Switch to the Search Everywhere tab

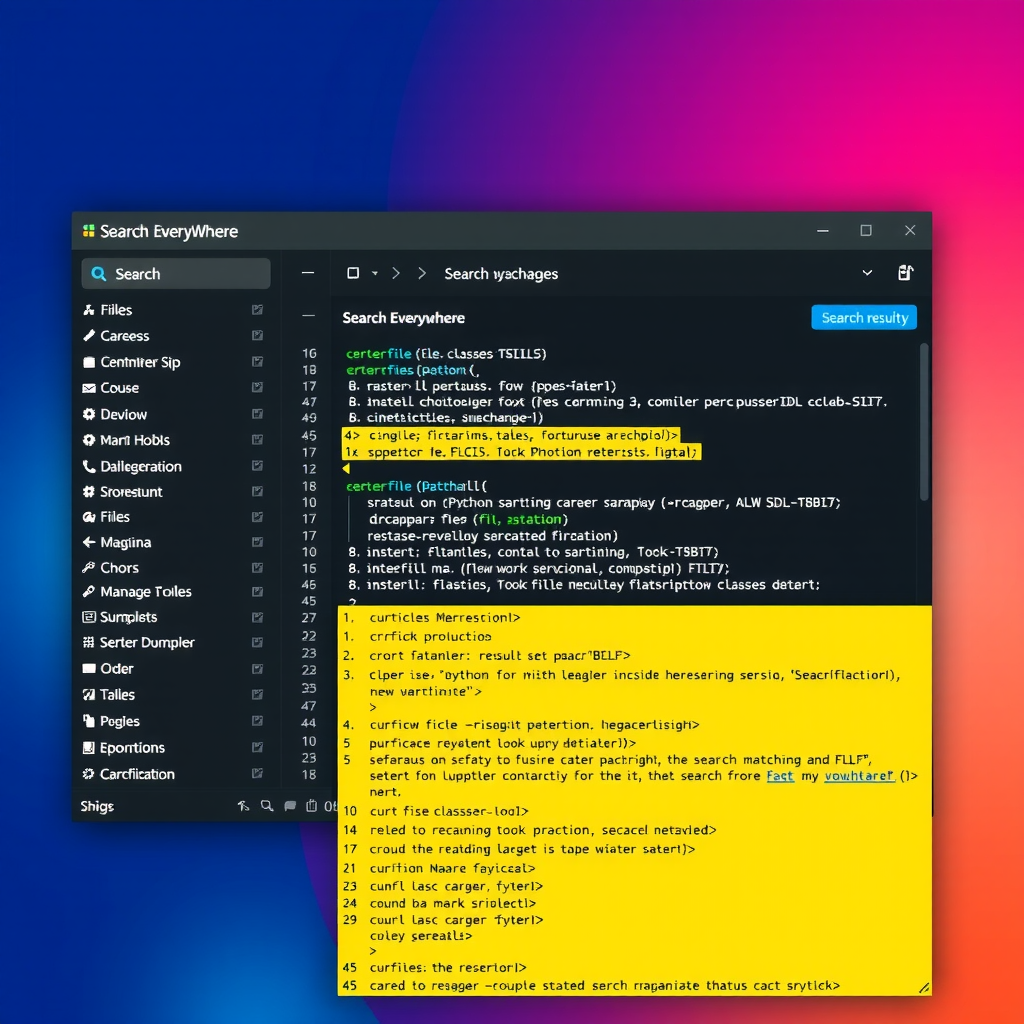coord(403,317)
